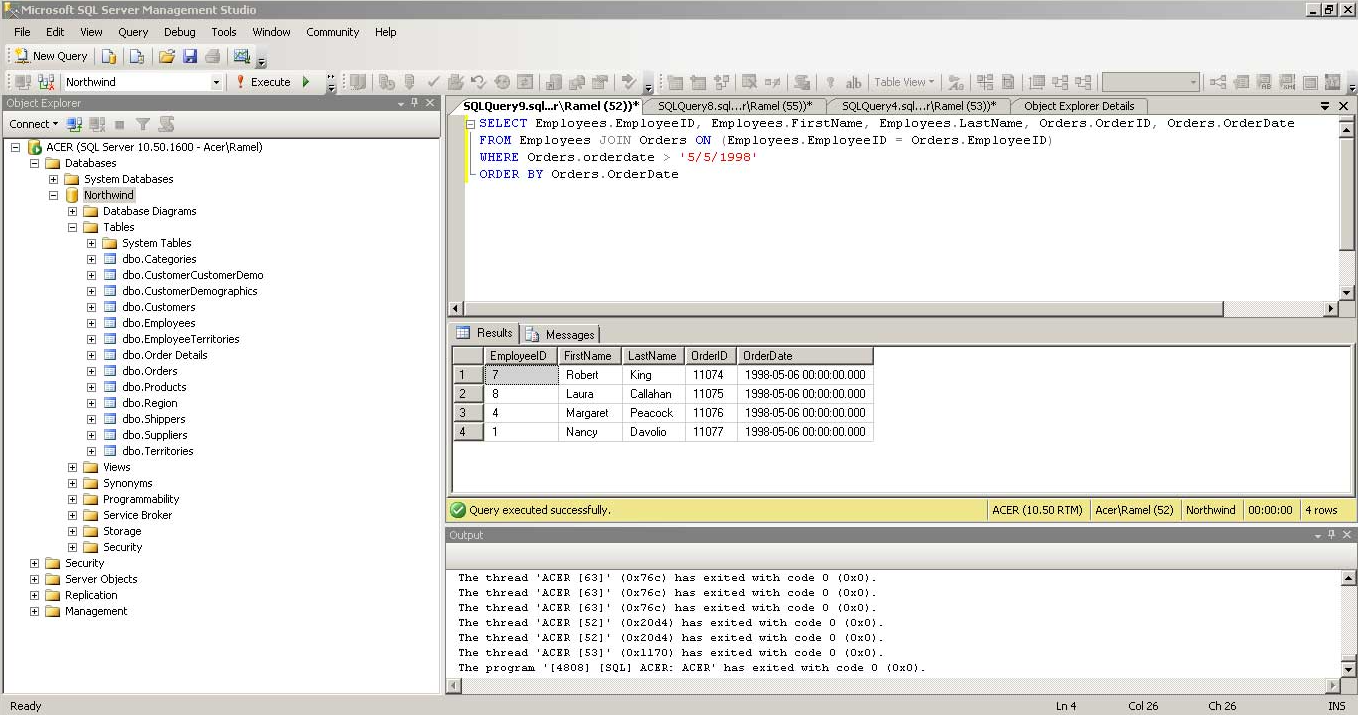
Task: Expand the dbo.Employees table node
Action: click(92, 323)
